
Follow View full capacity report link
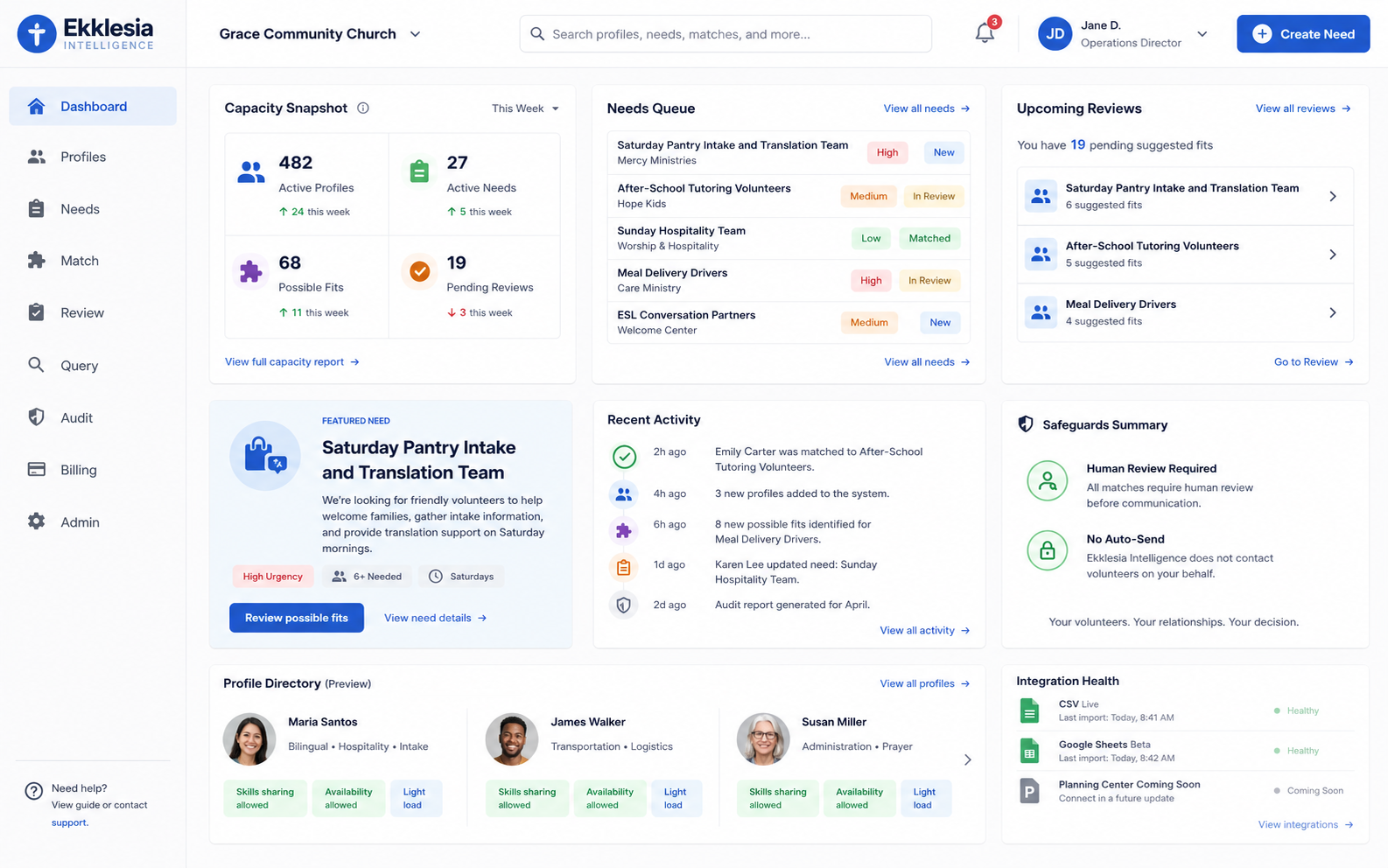(292, 361)
